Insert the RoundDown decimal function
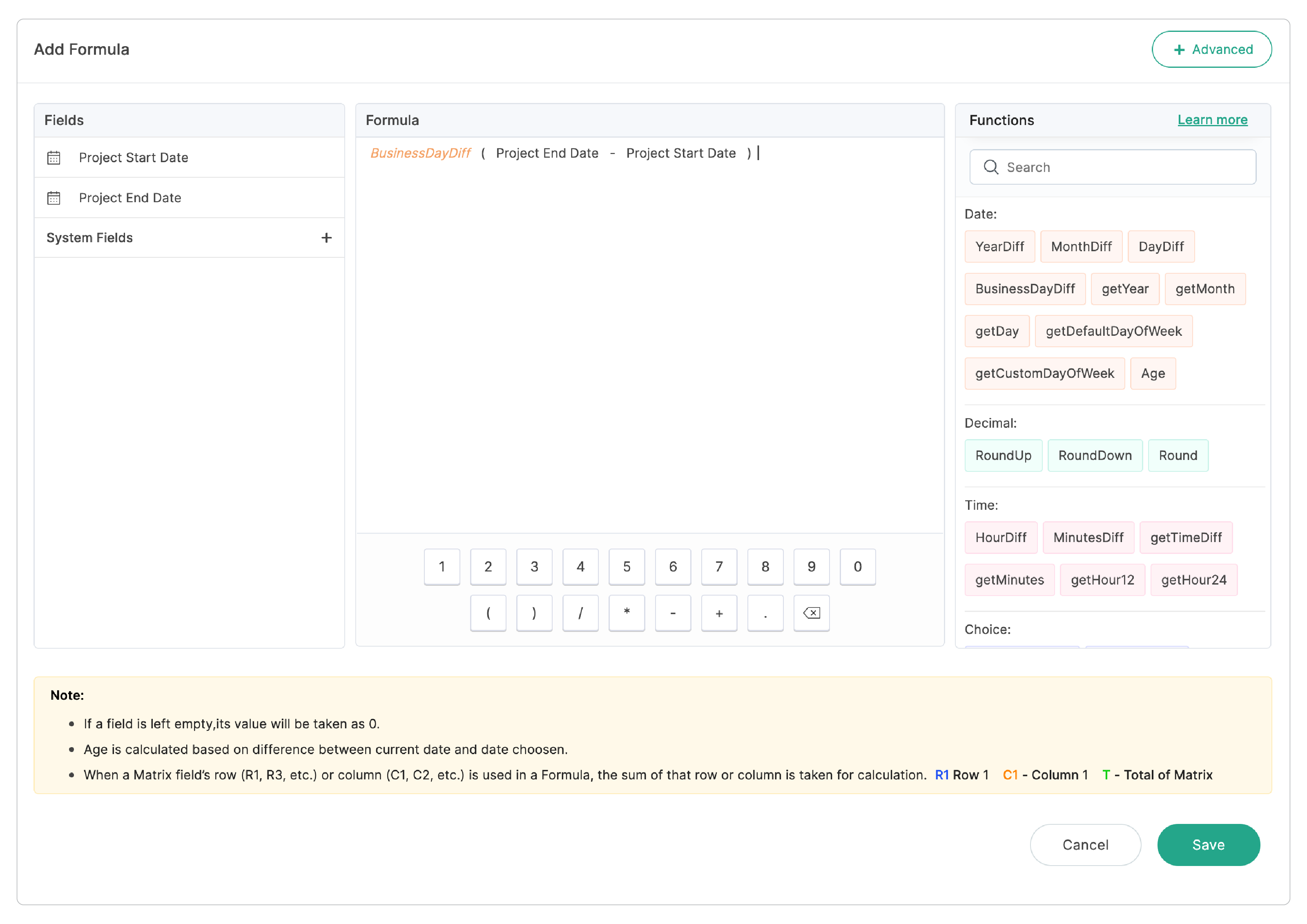 1094,455
